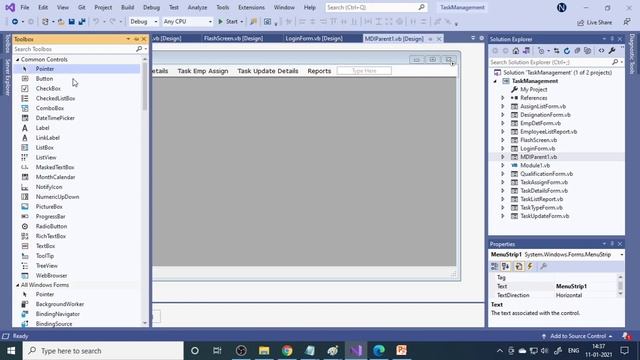Screen dimensions: 640x360
Task: Switch Properties grid to Categorized view
Action: [494, 267]
